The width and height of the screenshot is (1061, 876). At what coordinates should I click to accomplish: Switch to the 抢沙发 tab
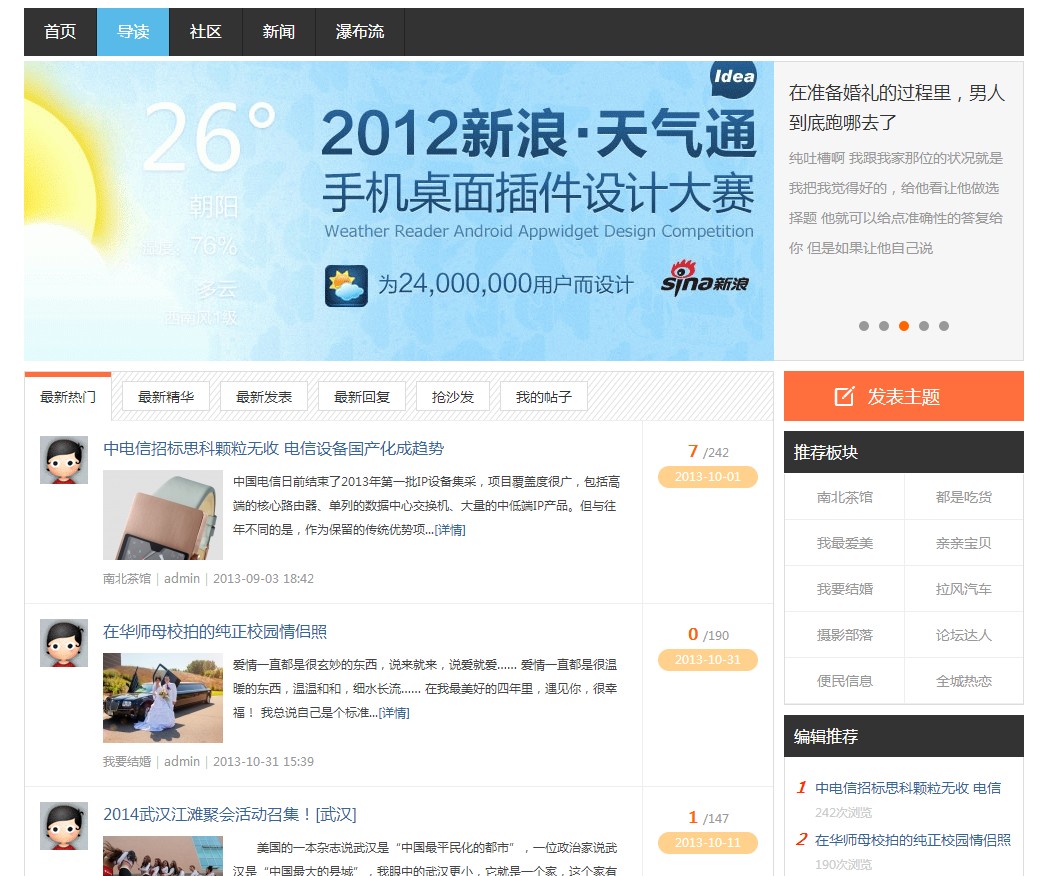click(x=453, y=396)
